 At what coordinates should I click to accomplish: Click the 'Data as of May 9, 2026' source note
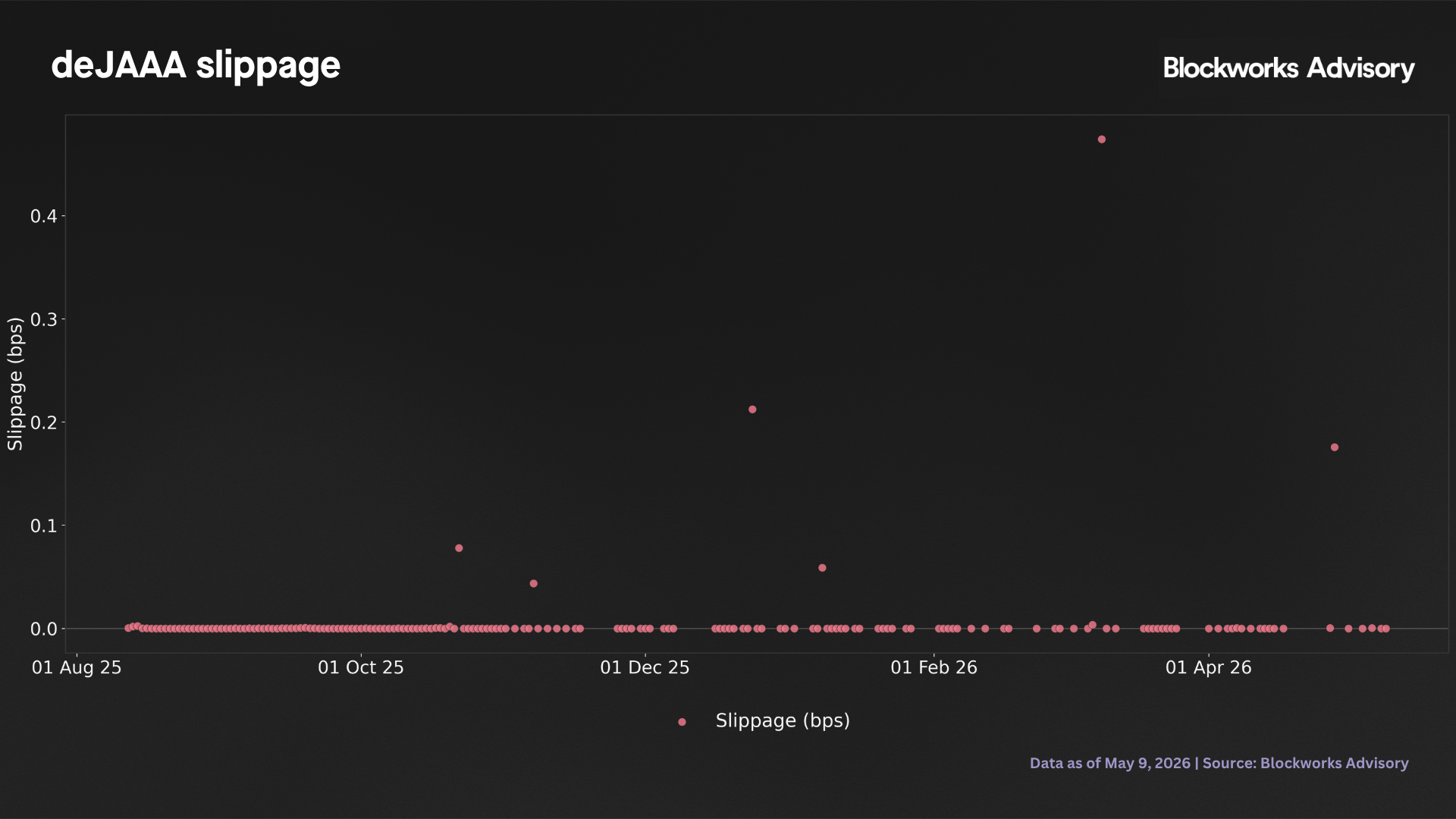click(x=1219, y=764)
